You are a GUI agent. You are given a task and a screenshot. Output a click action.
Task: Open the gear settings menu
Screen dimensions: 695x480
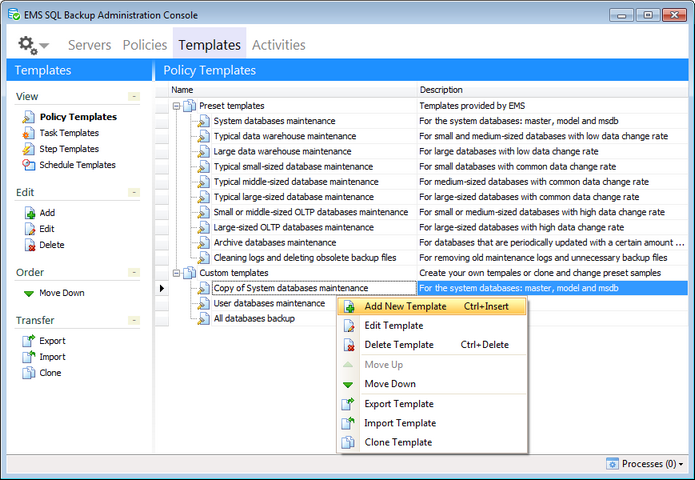point(27,45)
